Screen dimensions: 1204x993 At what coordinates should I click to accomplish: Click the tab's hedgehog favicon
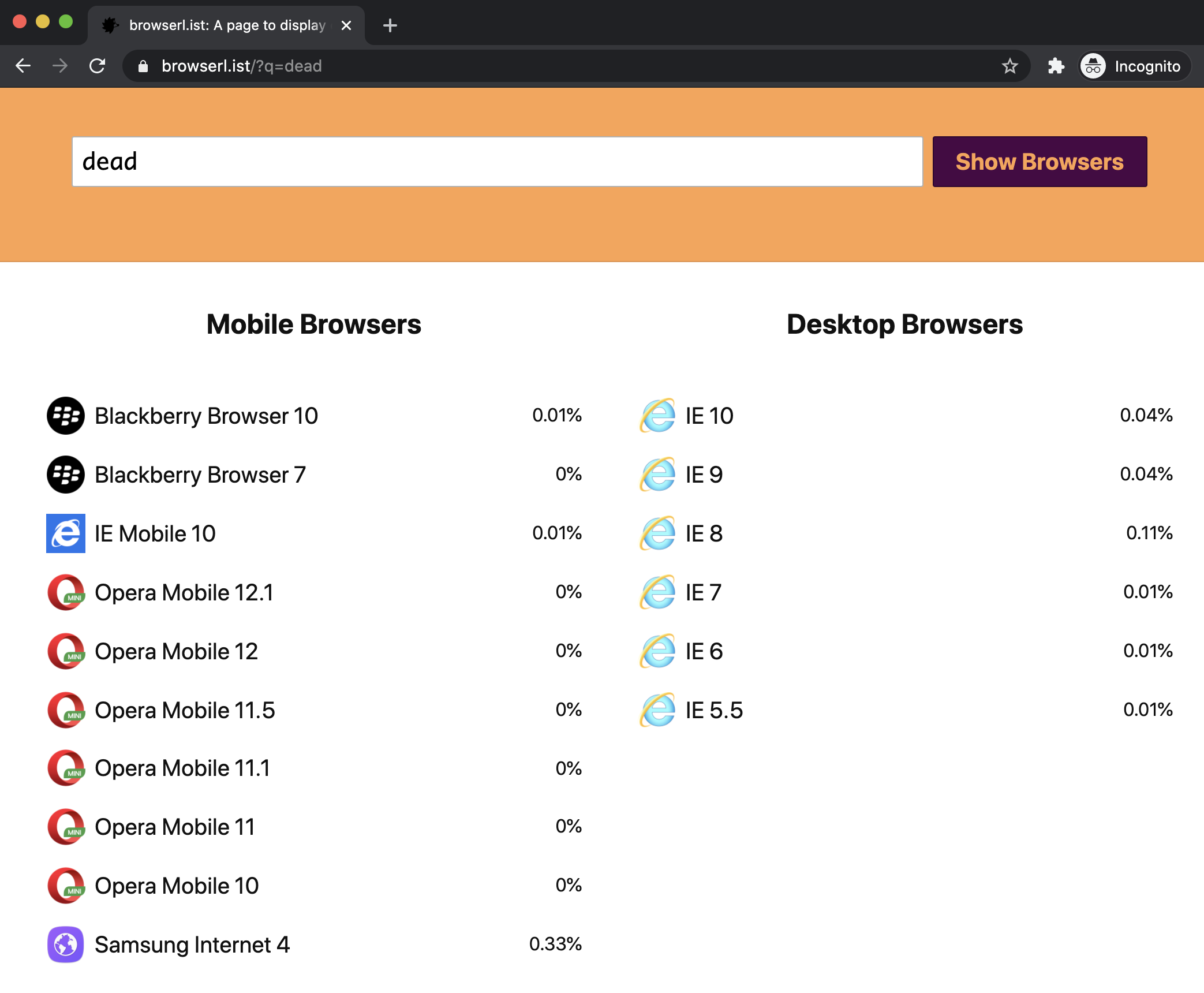110,25
